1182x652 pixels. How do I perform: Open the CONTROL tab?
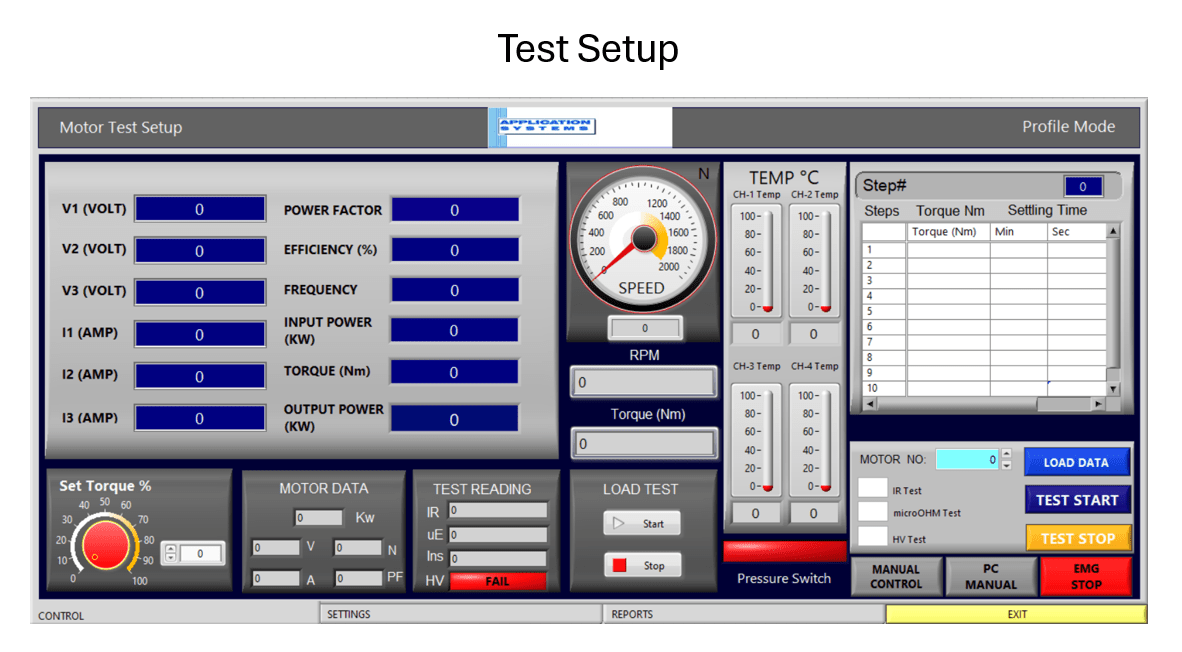[x=175, y=615]
